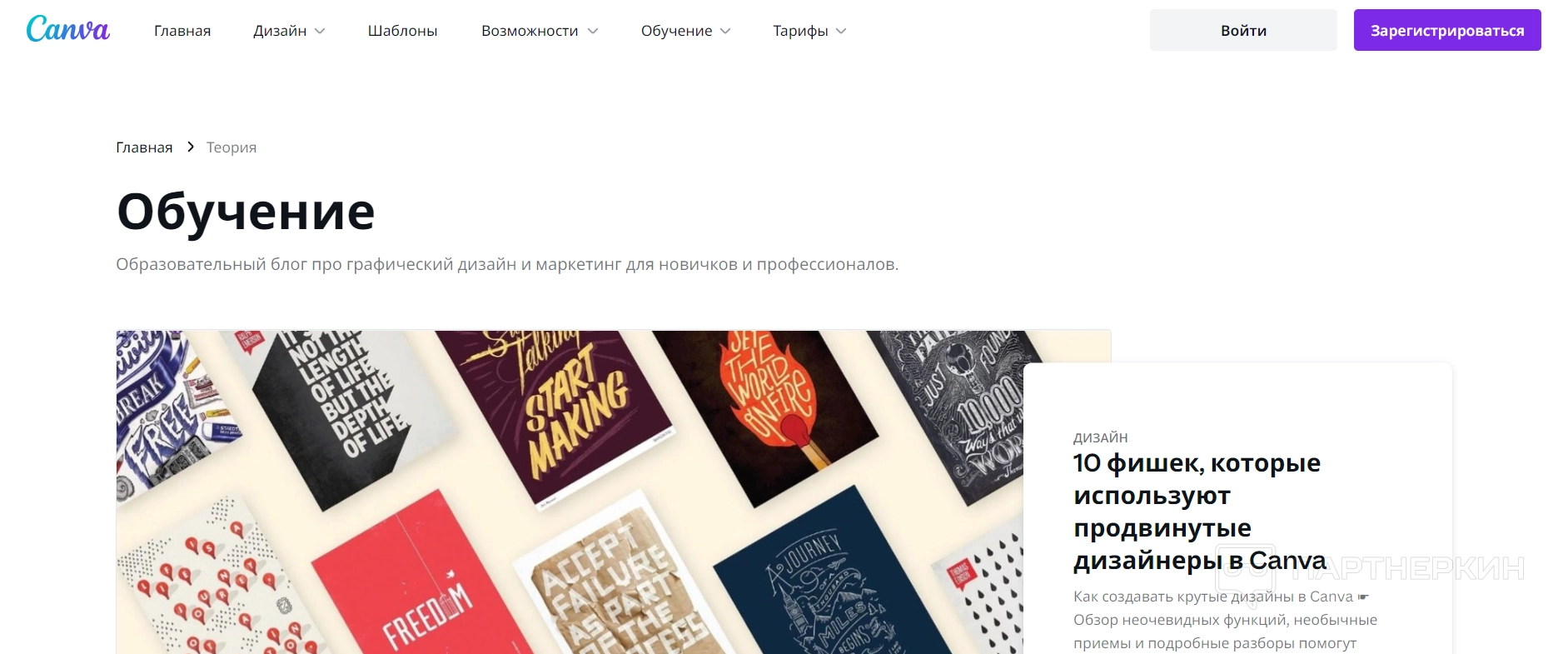
Task: Click the ДИЗАЙН category label
Action: coord(1100,437)
